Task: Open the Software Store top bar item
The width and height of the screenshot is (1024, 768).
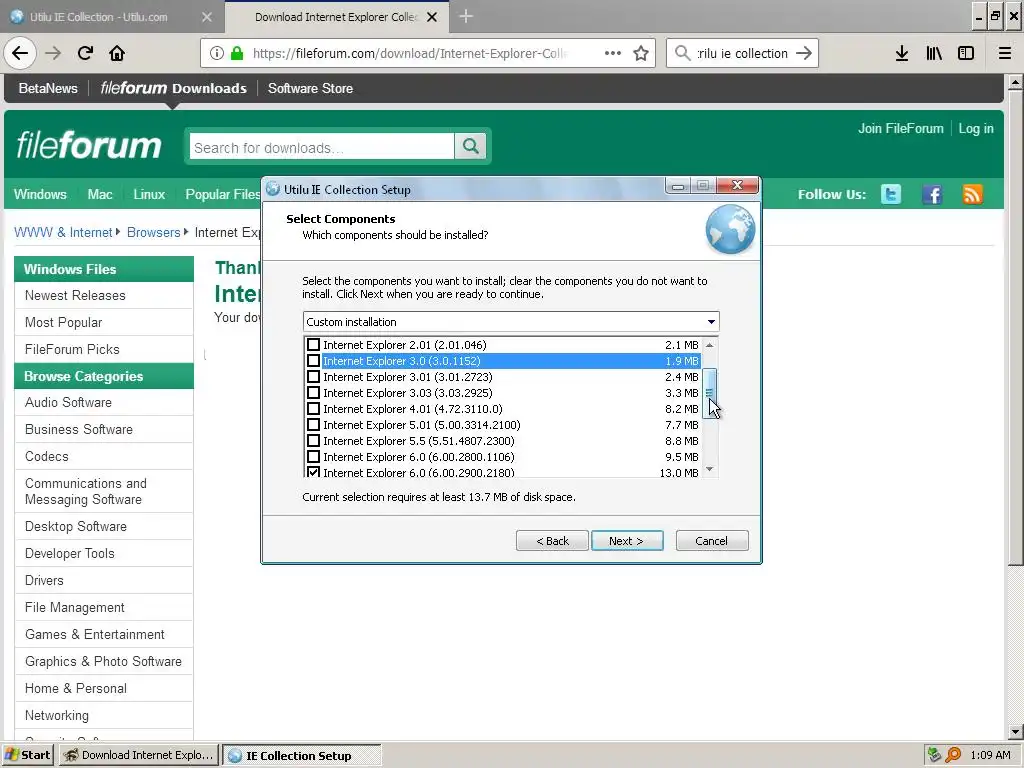Action: [x=310, y=88]
